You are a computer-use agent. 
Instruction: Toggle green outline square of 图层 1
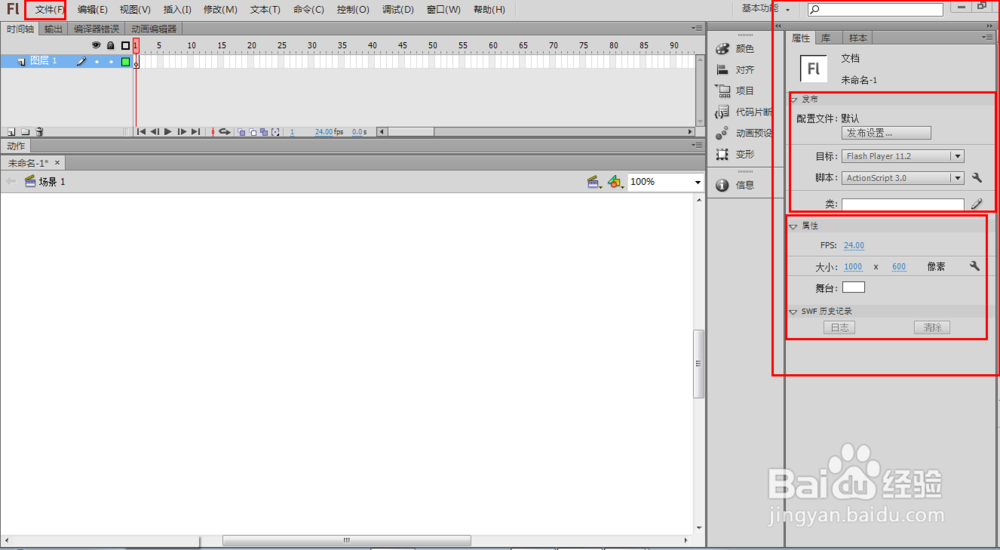(x=126, y=62)
